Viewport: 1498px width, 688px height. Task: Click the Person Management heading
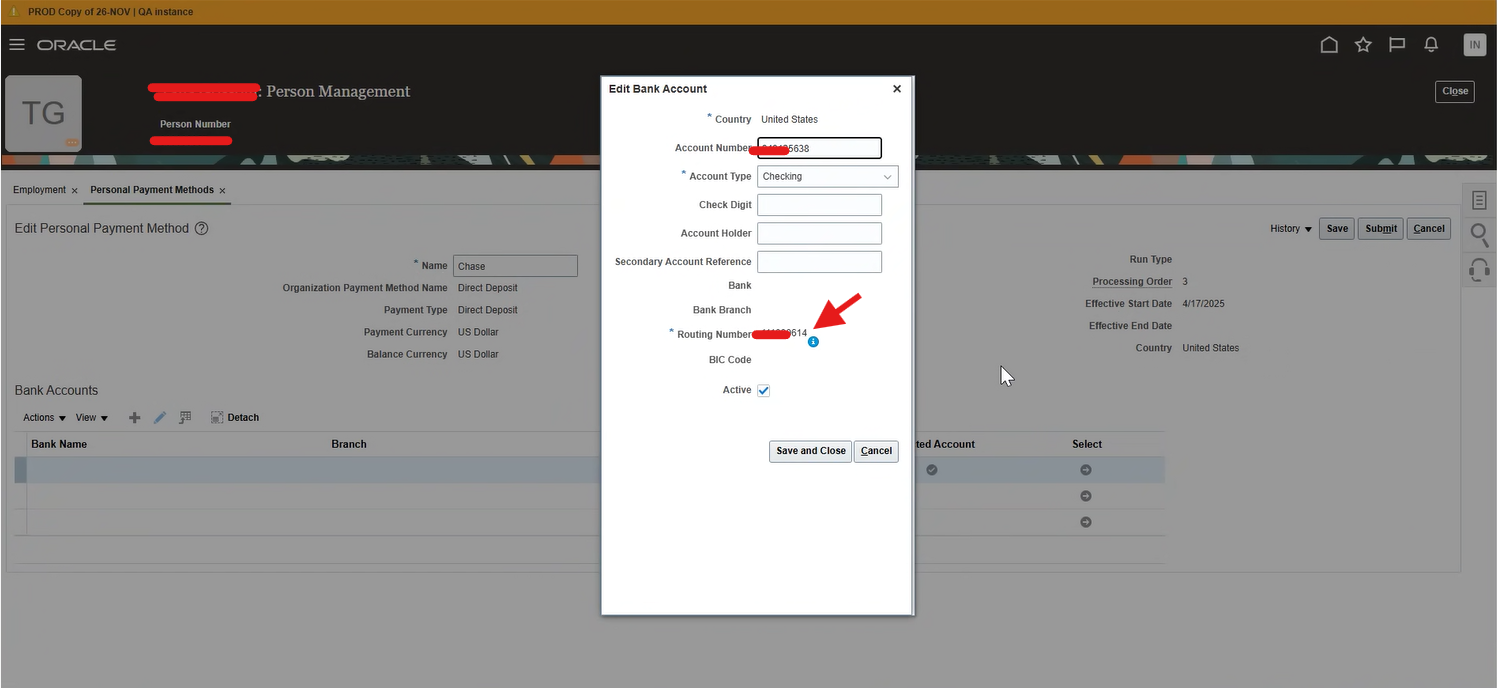(x=338, y=91)
